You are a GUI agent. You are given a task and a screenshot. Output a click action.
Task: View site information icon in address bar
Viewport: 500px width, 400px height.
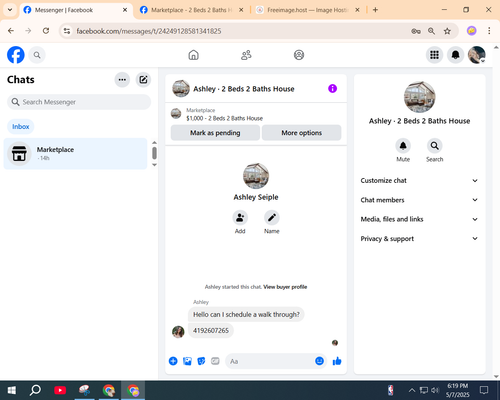pos(67,31)
